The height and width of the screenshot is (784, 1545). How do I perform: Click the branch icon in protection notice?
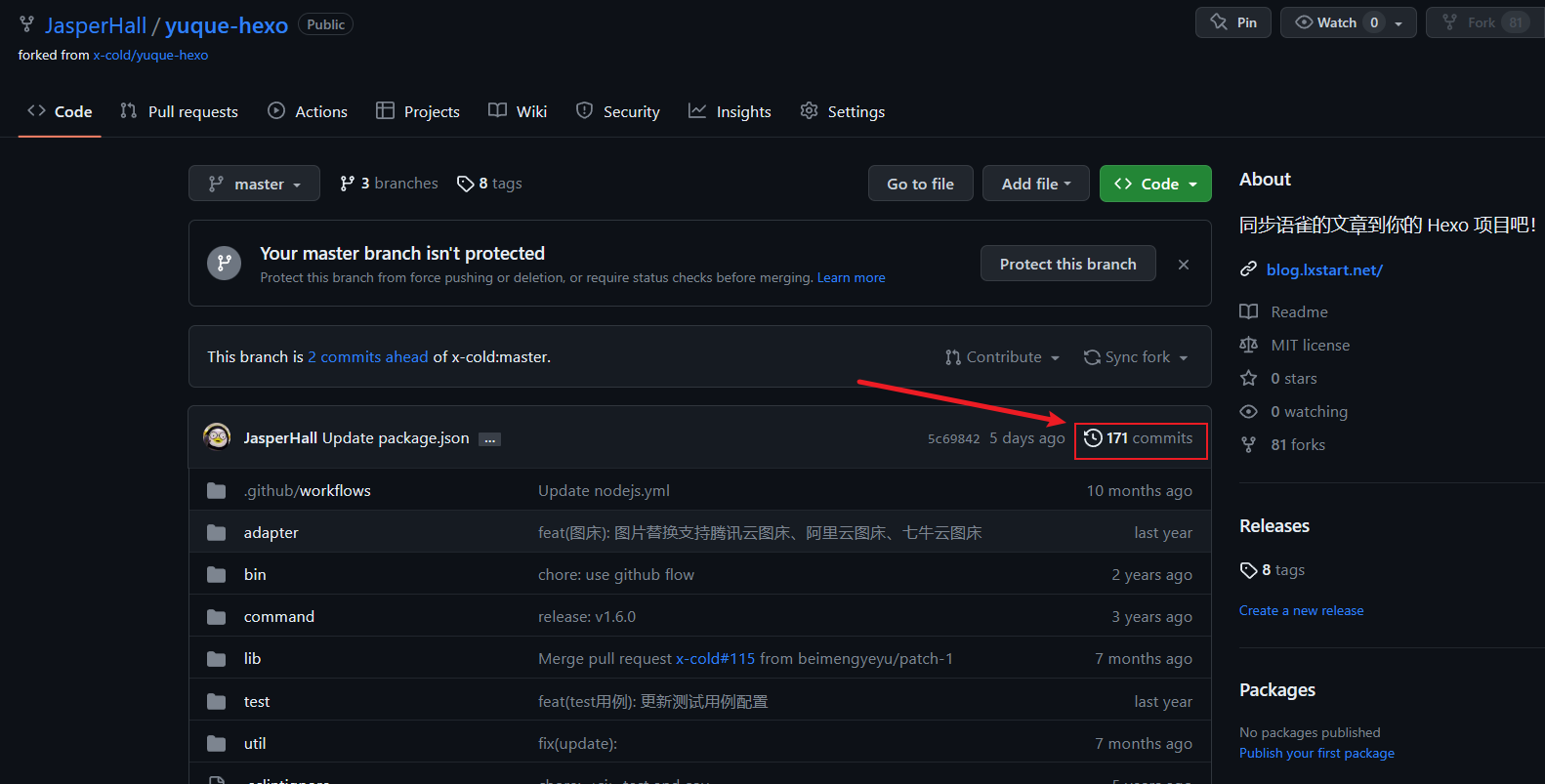point(225,263)
